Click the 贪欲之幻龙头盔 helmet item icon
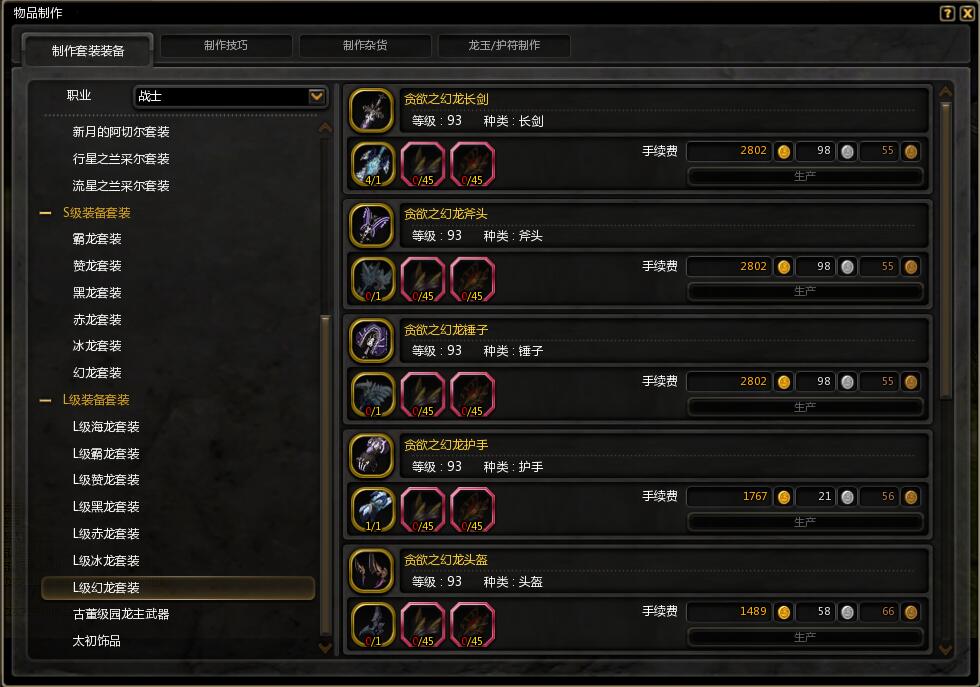The image size is (980, 687). pos(372,571)
